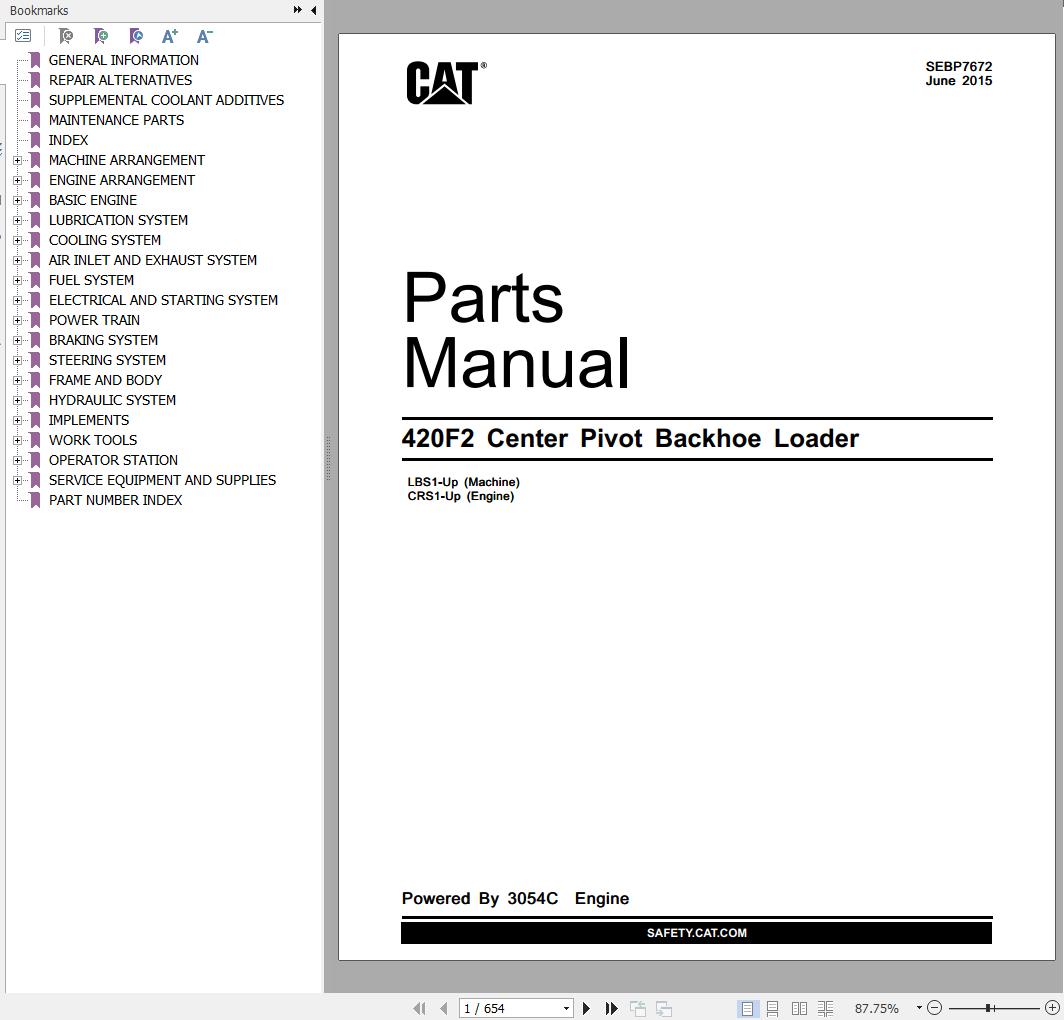Open the bookmark options icon
Viewport: 1064px width, 1020px height.
24,35
